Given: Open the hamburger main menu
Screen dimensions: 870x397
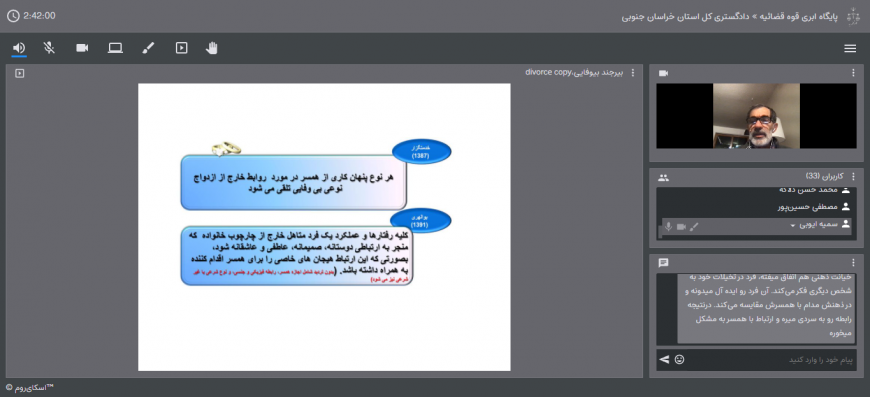Looking at the screenshot, I should (x=850, y=49).
